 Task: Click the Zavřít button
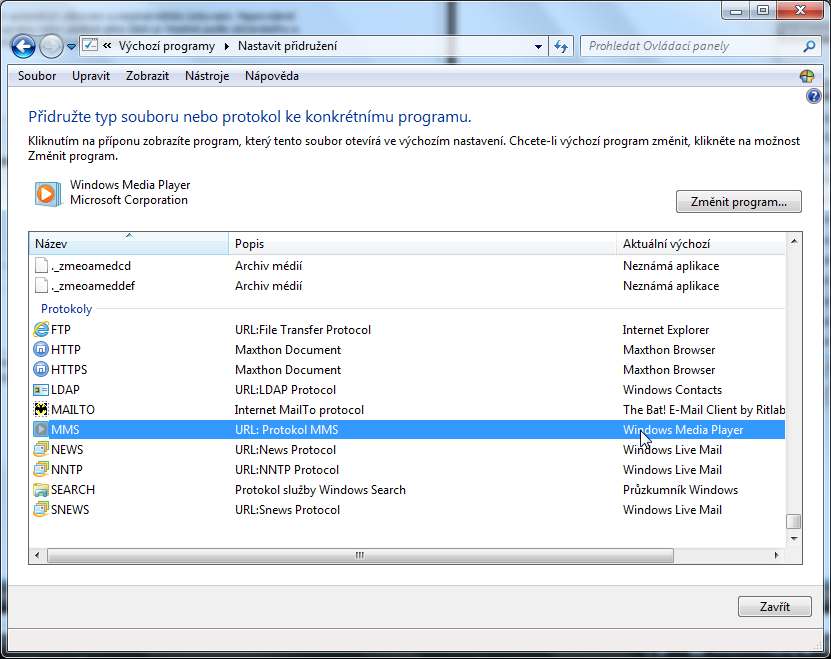[774, 607]
